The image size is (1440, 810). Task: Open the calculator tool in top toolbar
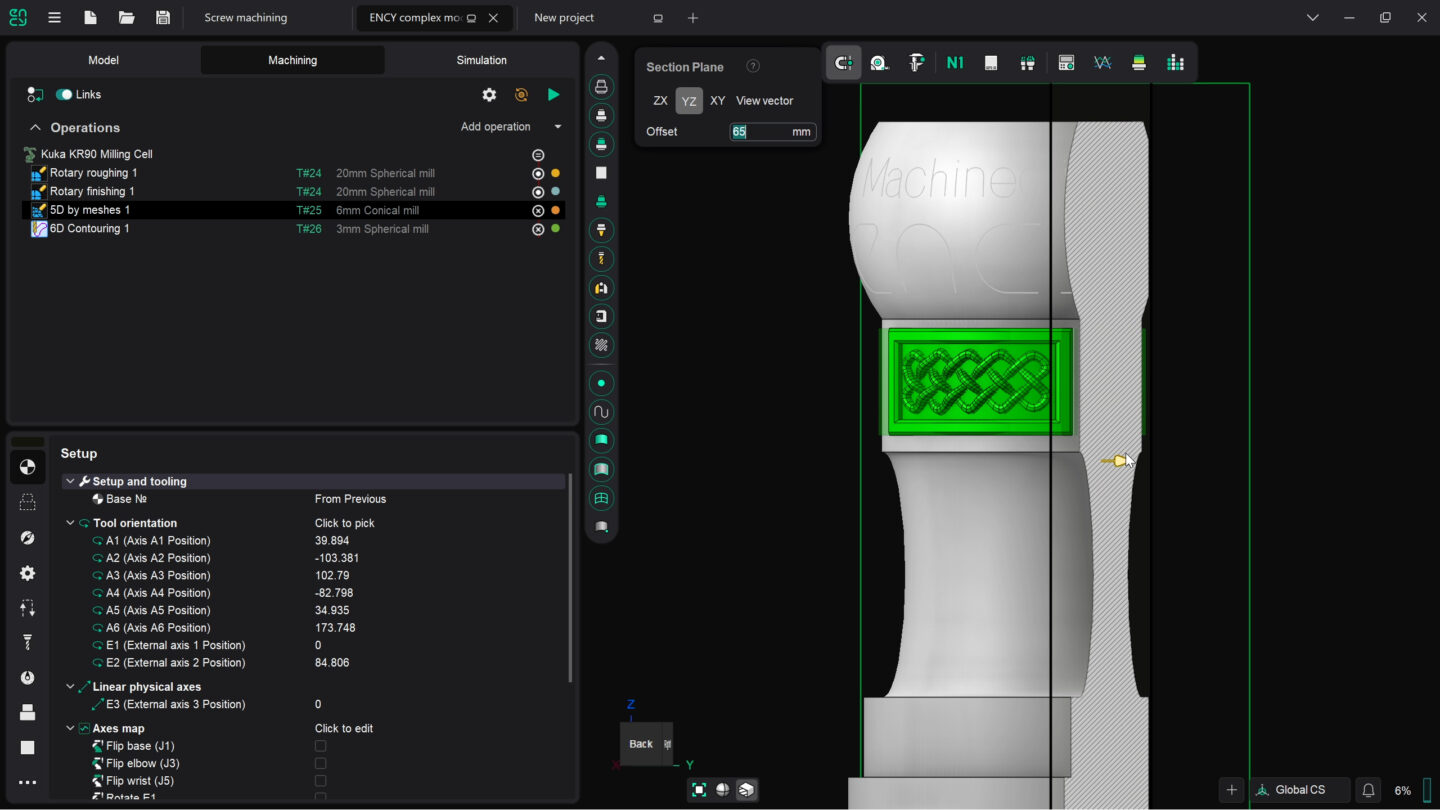pyautogui.click(x=1065, y=62)
